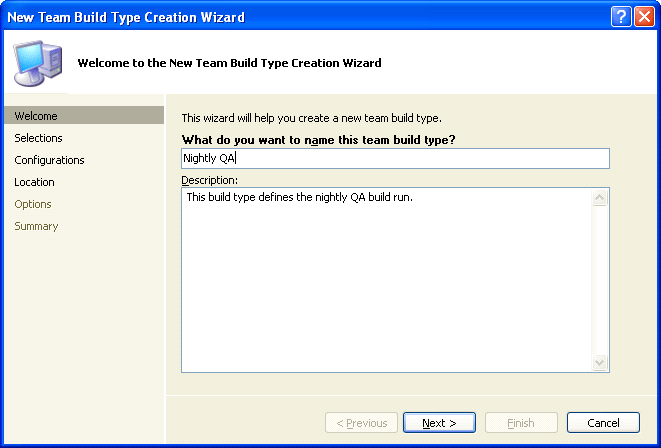Screen dimensions: 661x448
Task: Close the wizard with the red X button
Action: tap(643, 17)
